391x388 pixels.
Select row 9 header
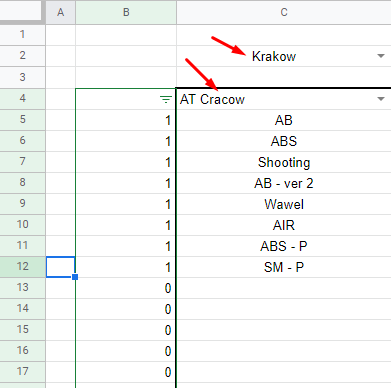pos(22,204)
